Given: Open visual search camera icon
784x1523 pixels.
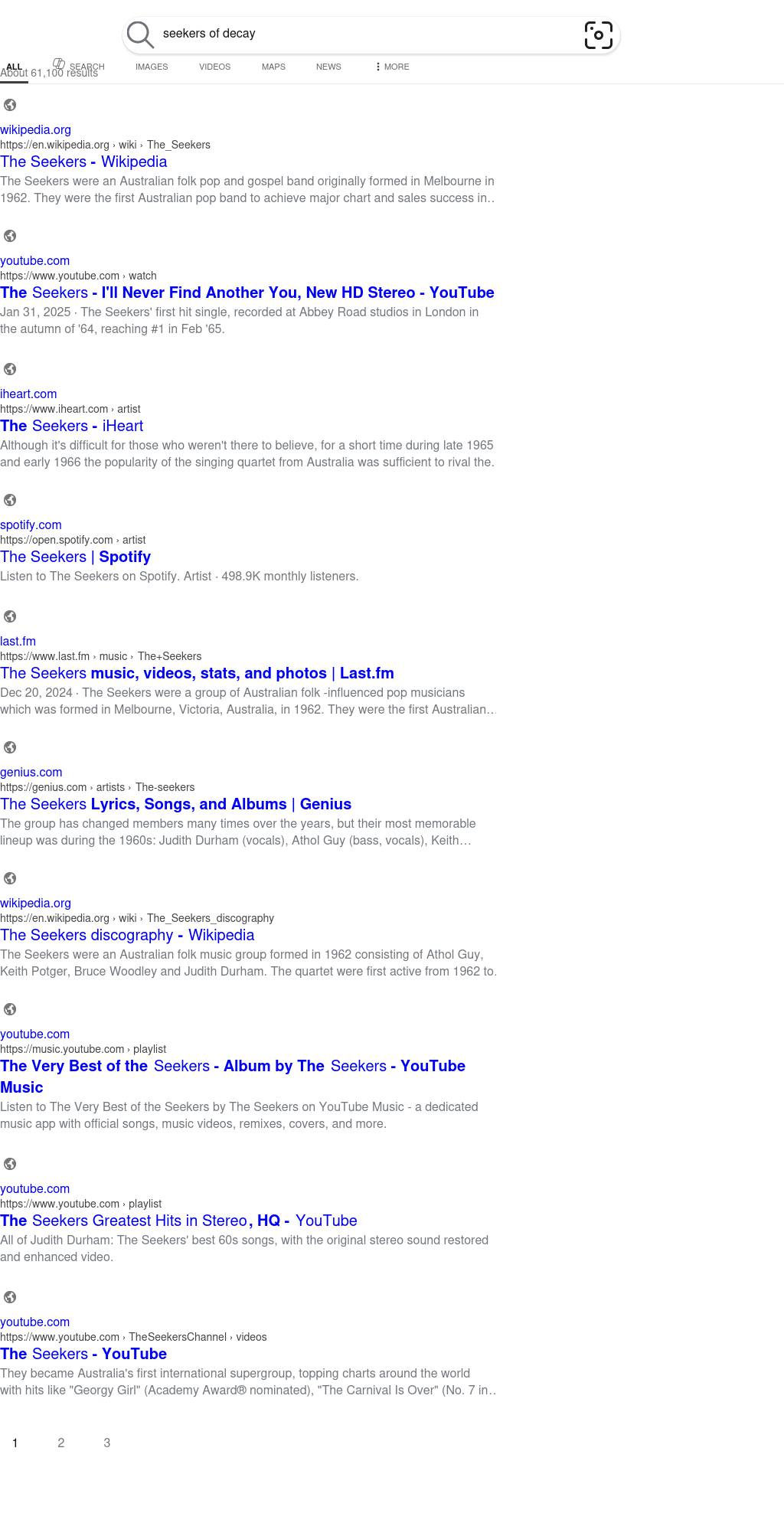Looking at the screenshot, I should coord(598,35).
